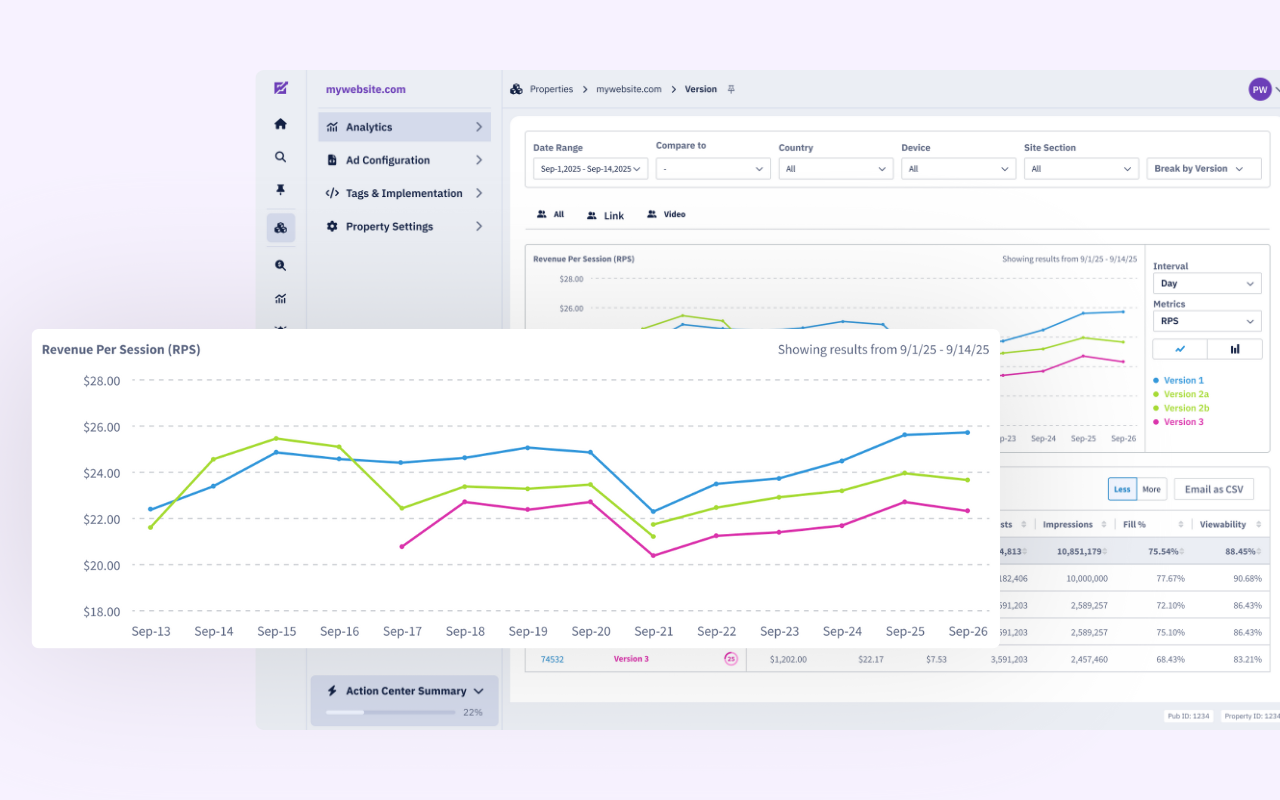Select the Video tab
Image resolution: width=1280 pixels, height=800 pixels.
pos(666,214)
